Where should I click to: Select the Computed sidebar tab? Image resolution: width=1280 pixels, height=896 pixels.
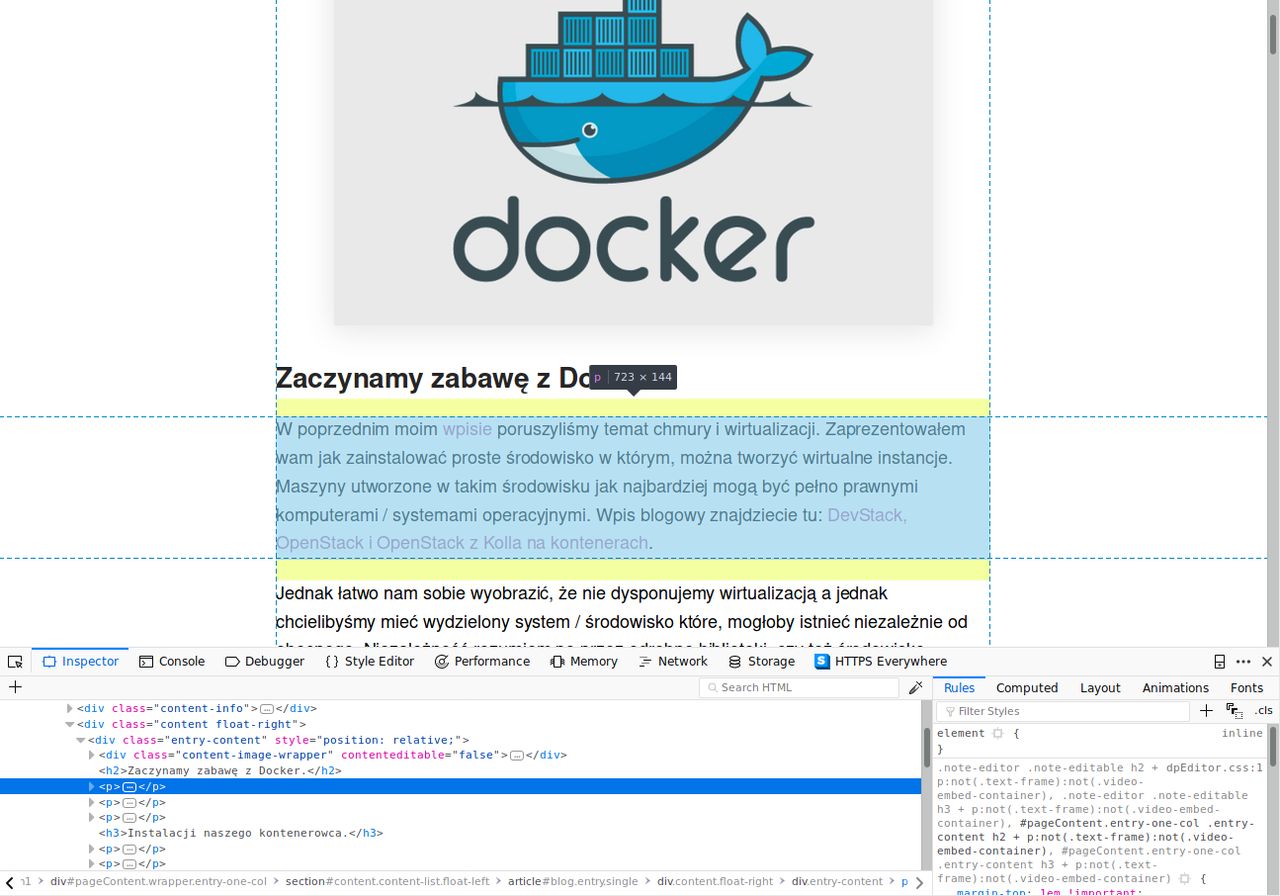click(1027, 688)
